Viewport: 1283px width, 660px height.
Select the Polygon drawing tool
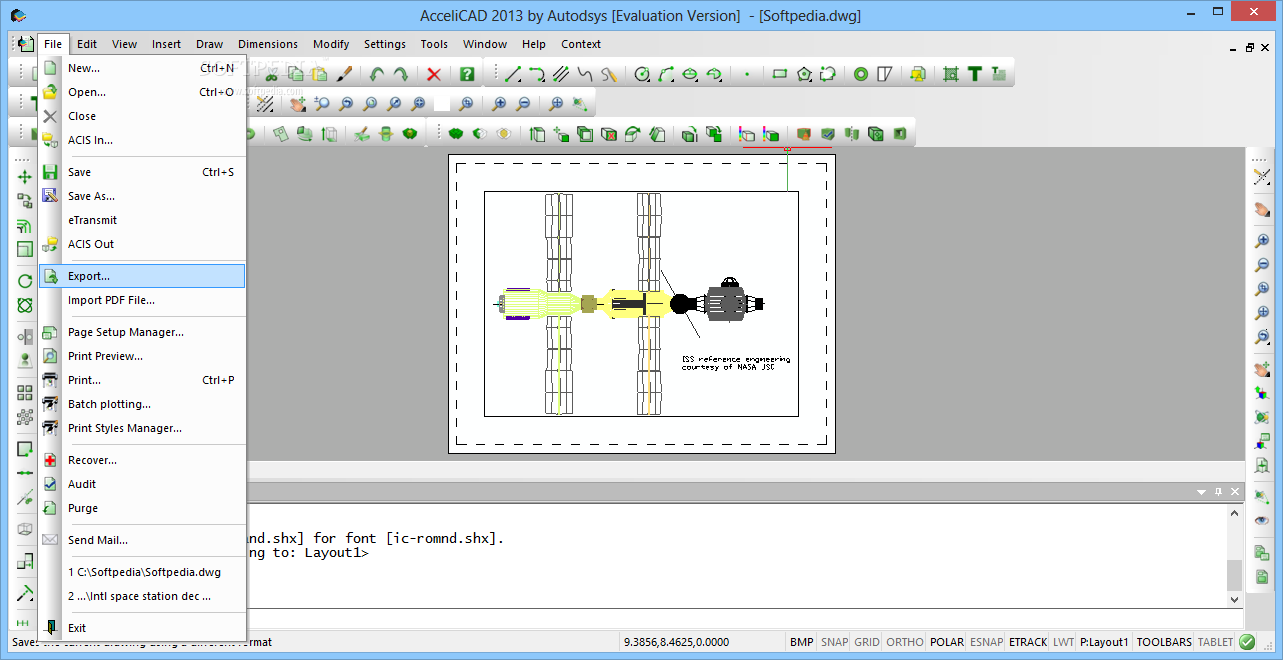pyautogui.click(x=804, y=73)
